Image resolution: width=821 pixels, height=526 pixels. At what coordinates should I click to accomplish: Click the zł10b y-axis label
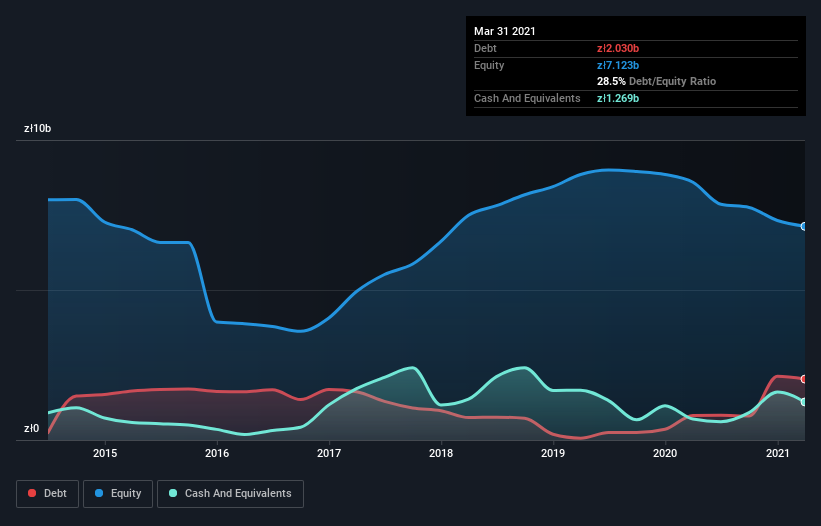[x=38, y=128]
